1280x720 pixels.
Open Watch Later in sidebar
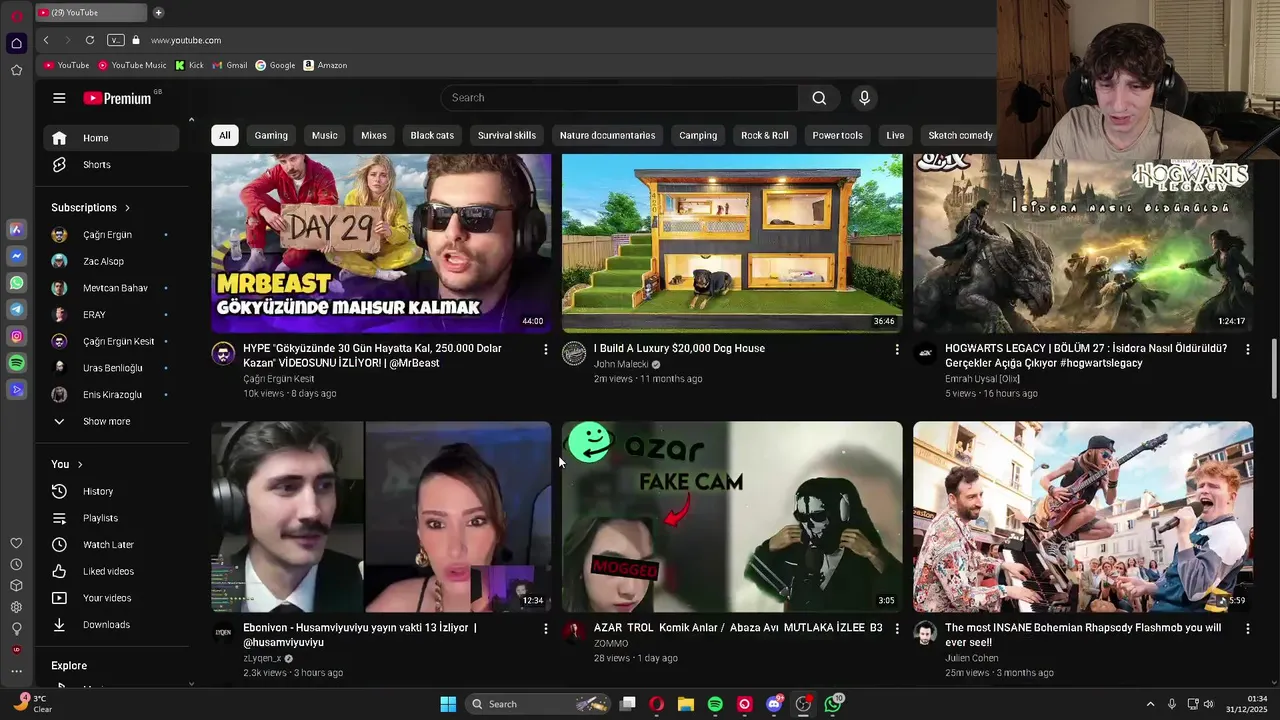112,544
